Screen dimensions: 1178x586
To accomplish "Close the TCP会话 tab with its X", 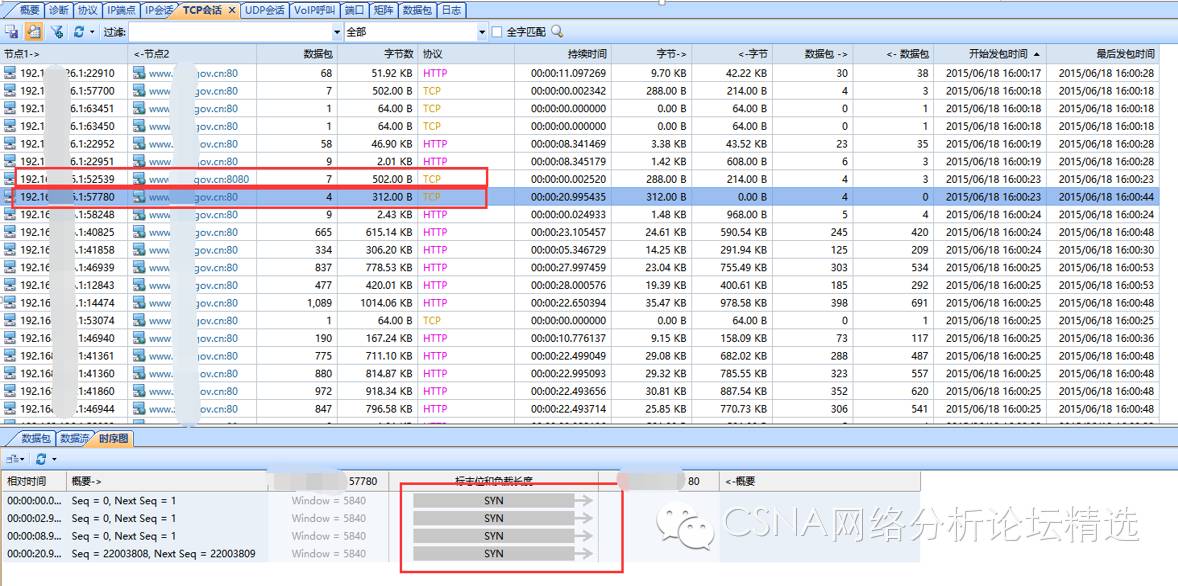I will click(x=231, y=11).
